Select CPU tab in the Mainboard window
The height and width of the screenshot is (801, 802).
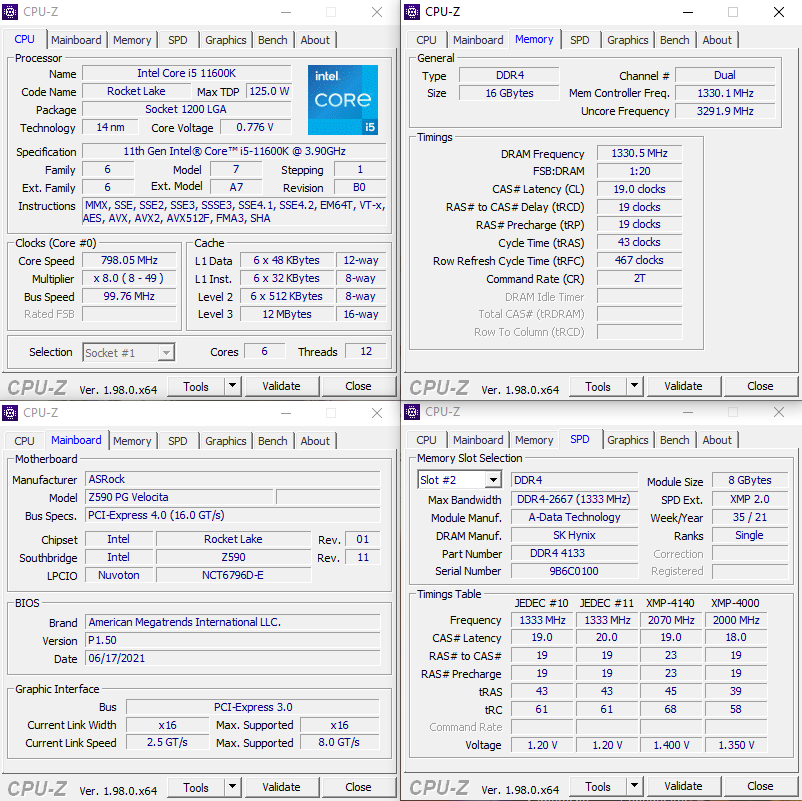pyautogui.click(x=24, y=441)
